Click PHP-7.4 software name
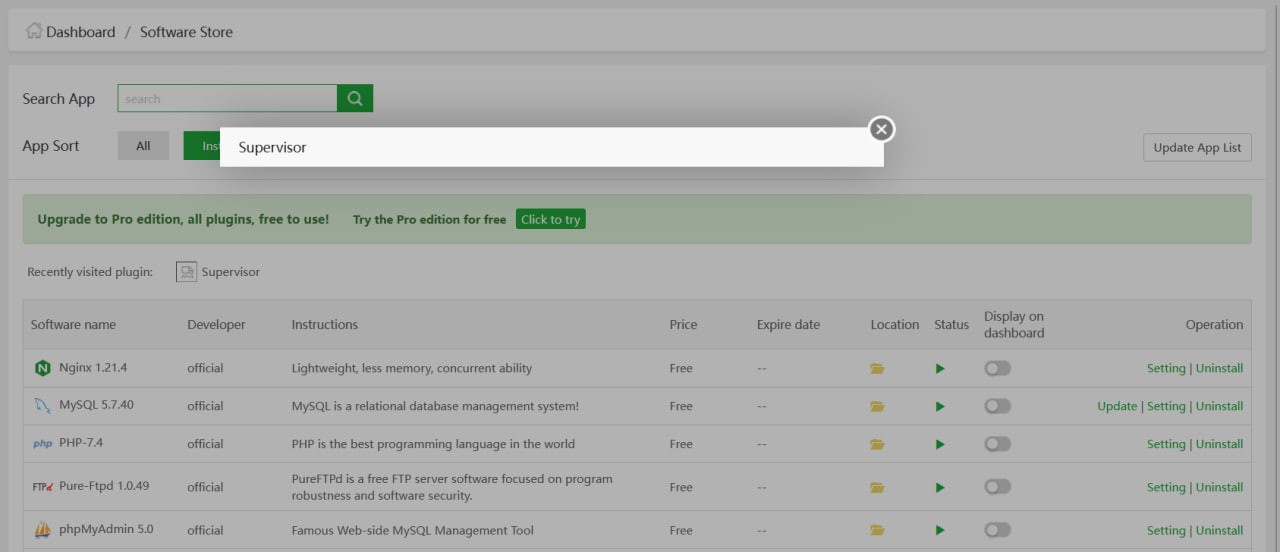1280x552 pixels. 82,443
